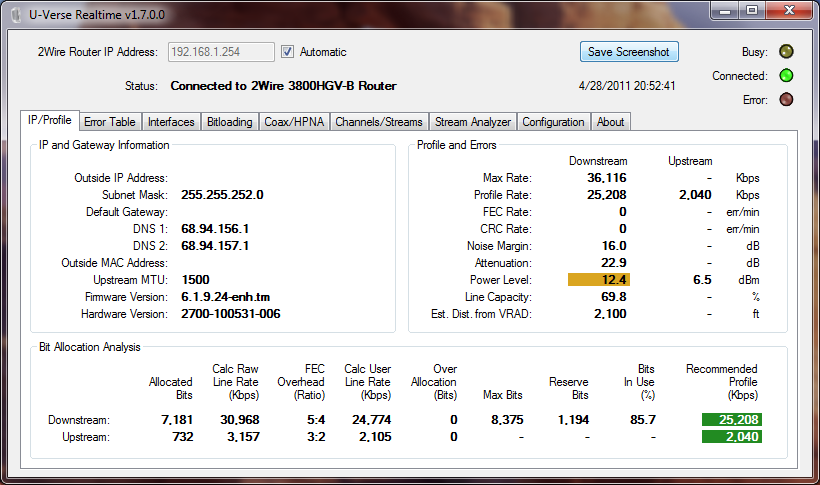Image resolution: width=820 pixels, height=485 pixels.
Task: Click the Profile Rate upstream value 2,040
Action: coord(695,195)
